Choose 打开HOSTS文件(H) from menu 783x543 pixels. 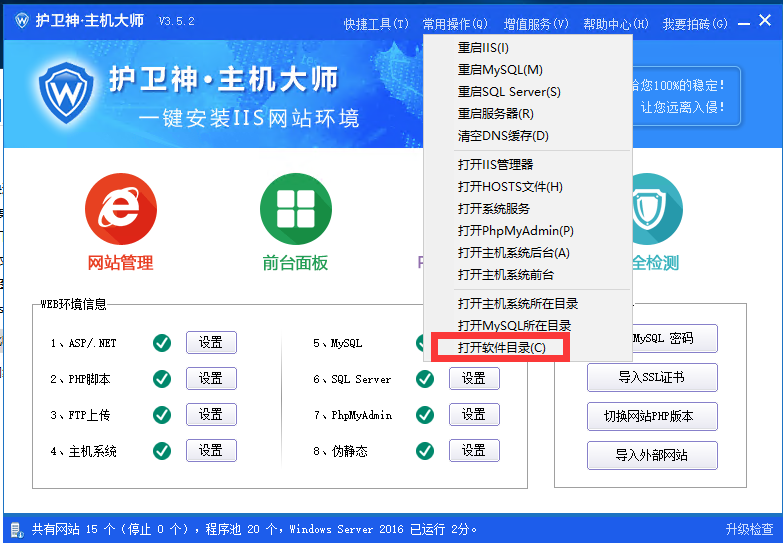pos(510,187)
